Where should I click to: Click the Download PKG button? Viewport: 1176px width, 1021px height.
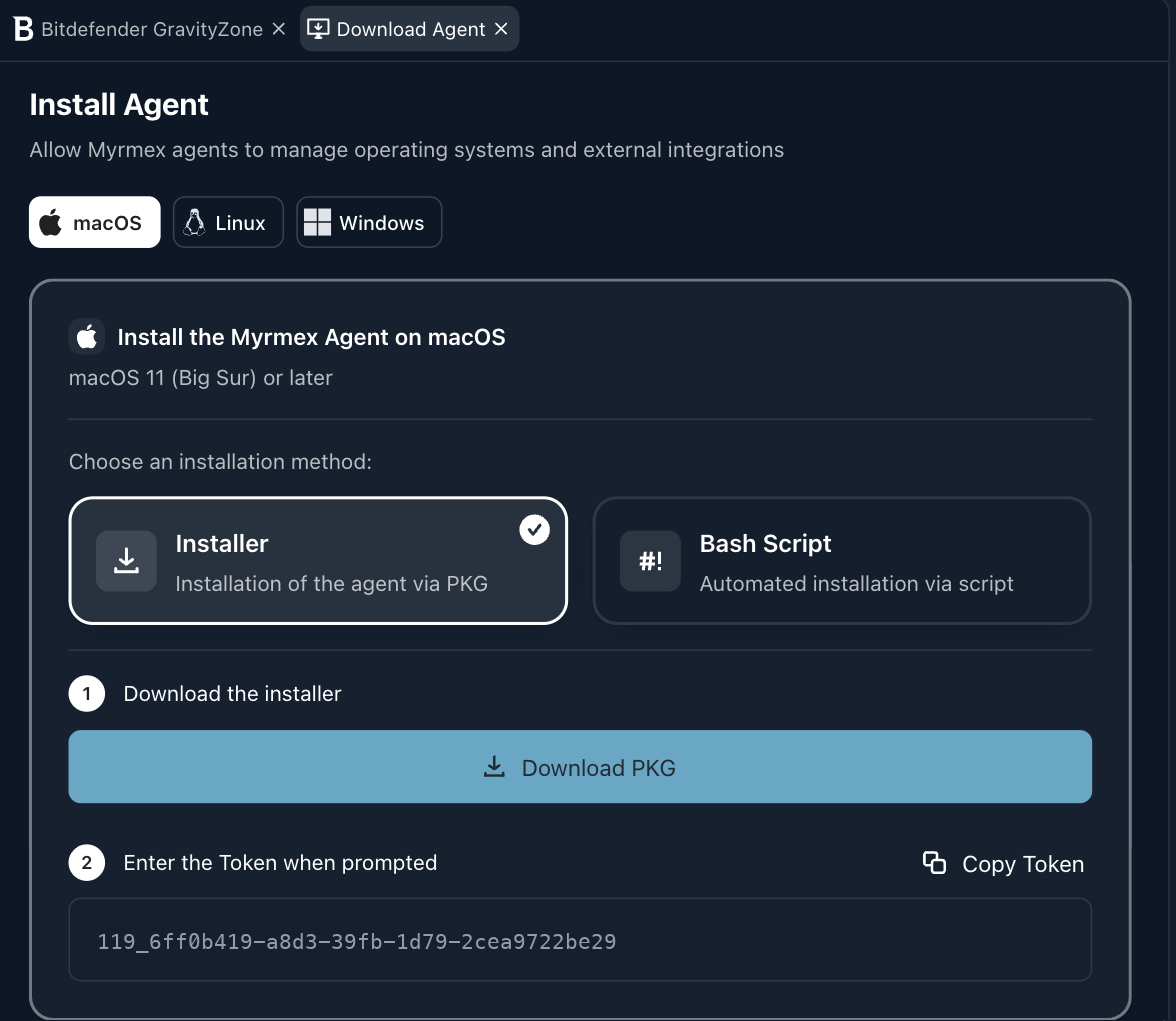(x=580, y=767)
